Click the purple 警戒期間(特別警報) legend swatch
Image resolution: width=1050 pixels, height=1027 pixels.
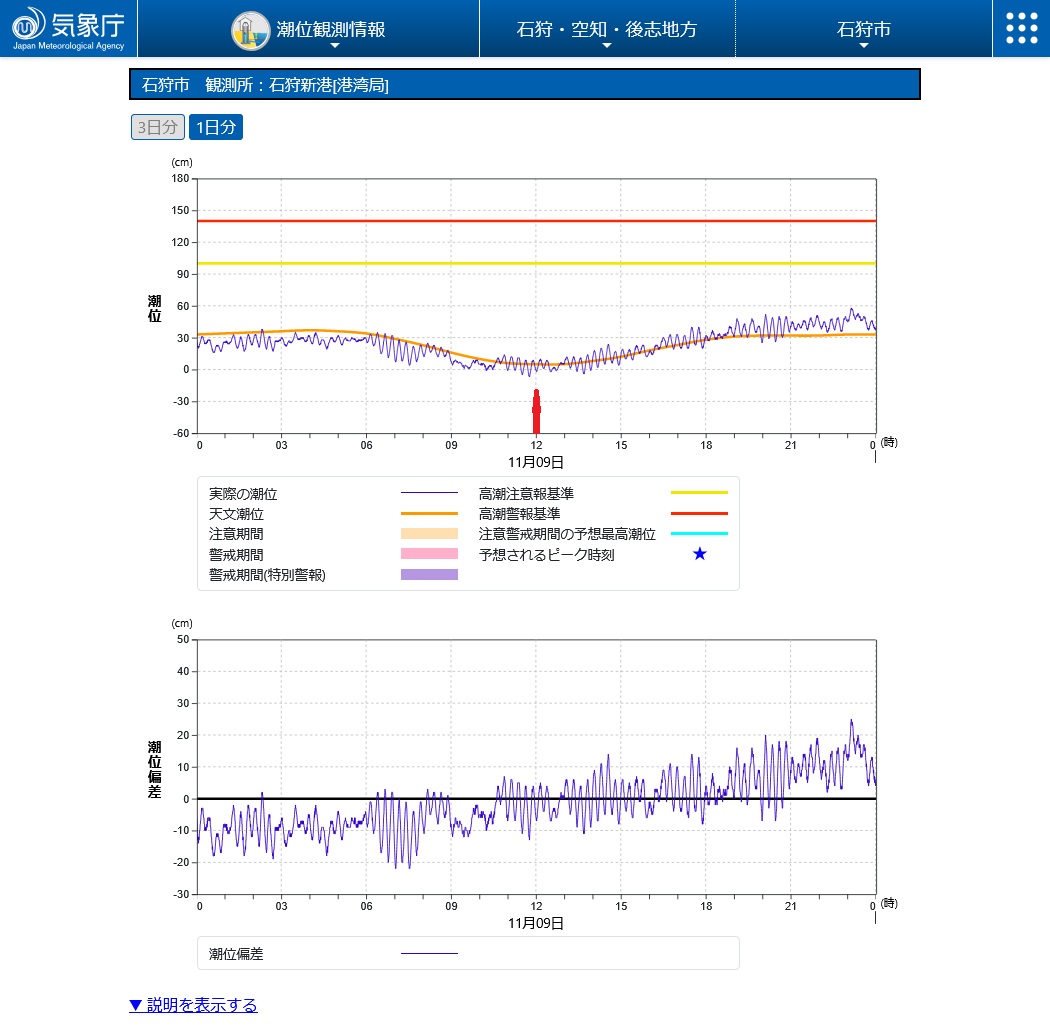[x=429, y=574]
